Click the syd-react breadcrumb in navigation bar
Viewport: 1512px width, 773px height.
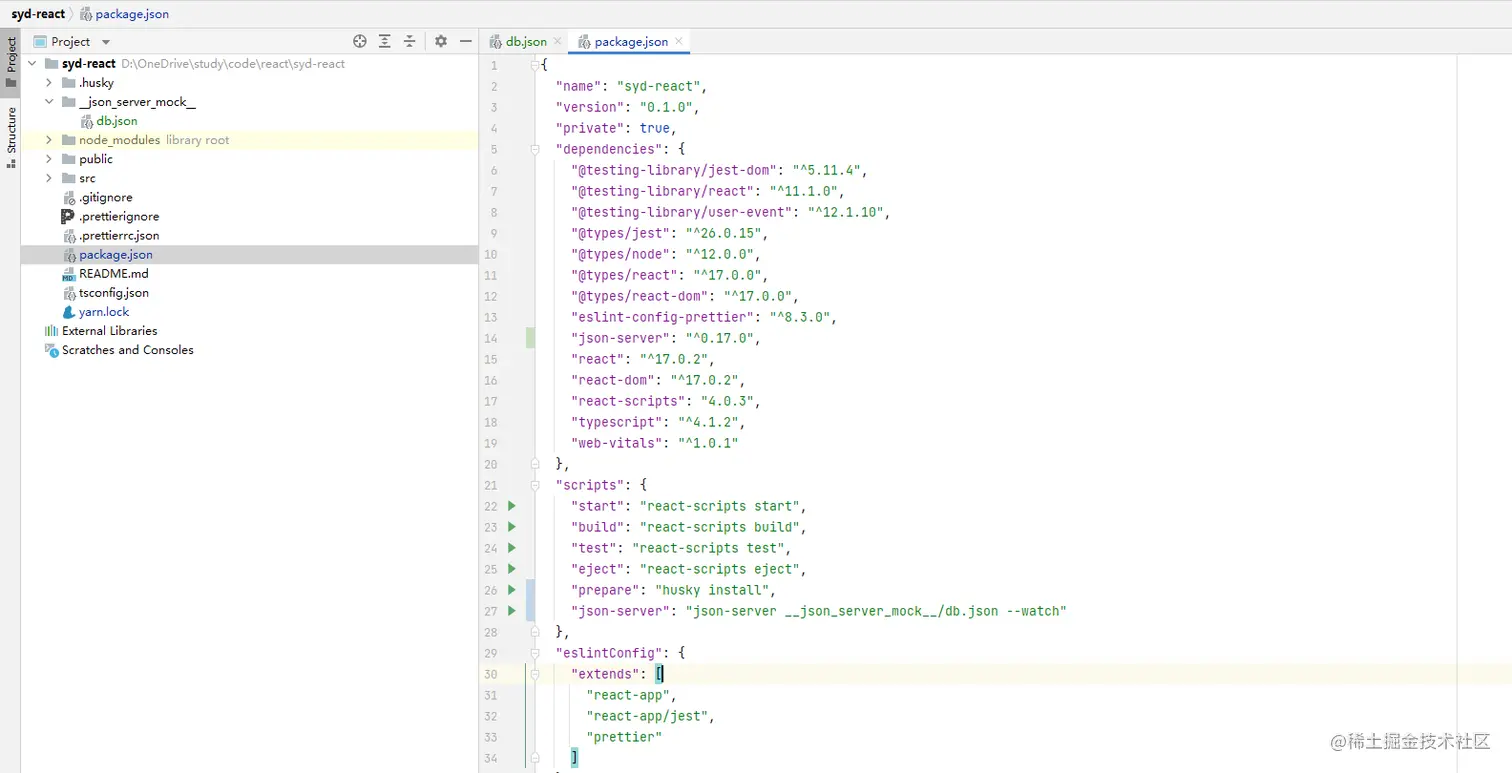[38, 14]
